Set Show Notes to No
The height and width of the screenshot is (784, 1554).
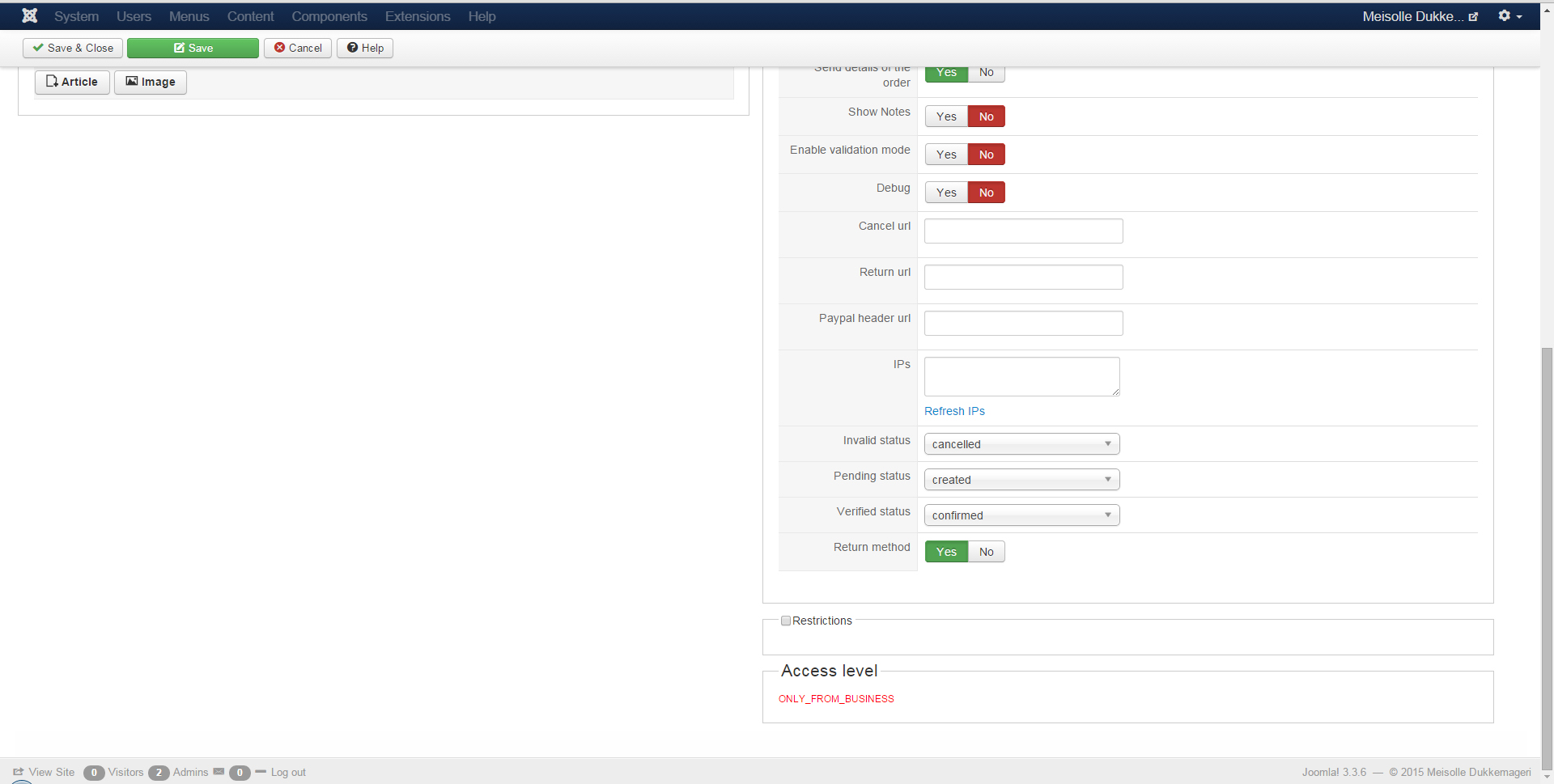(986, 117)
